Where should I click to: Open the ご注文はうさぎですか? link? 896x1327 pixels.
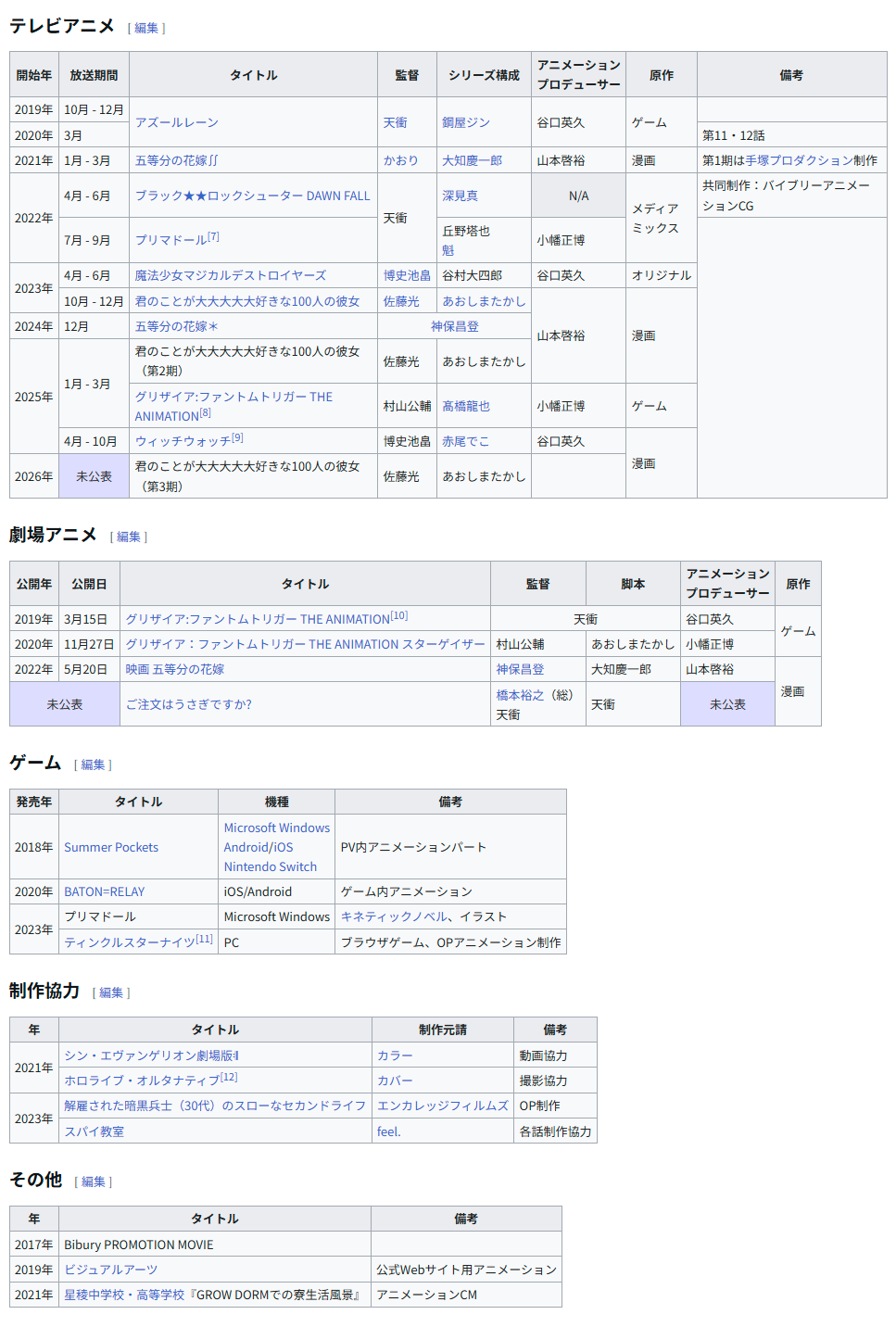[x=189, y=704]
